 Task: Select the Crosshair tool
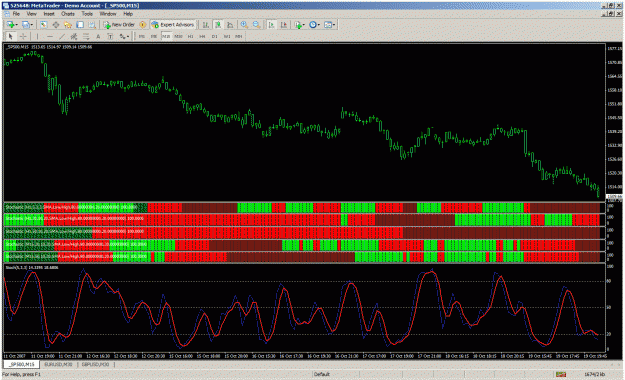pos(23,37)
